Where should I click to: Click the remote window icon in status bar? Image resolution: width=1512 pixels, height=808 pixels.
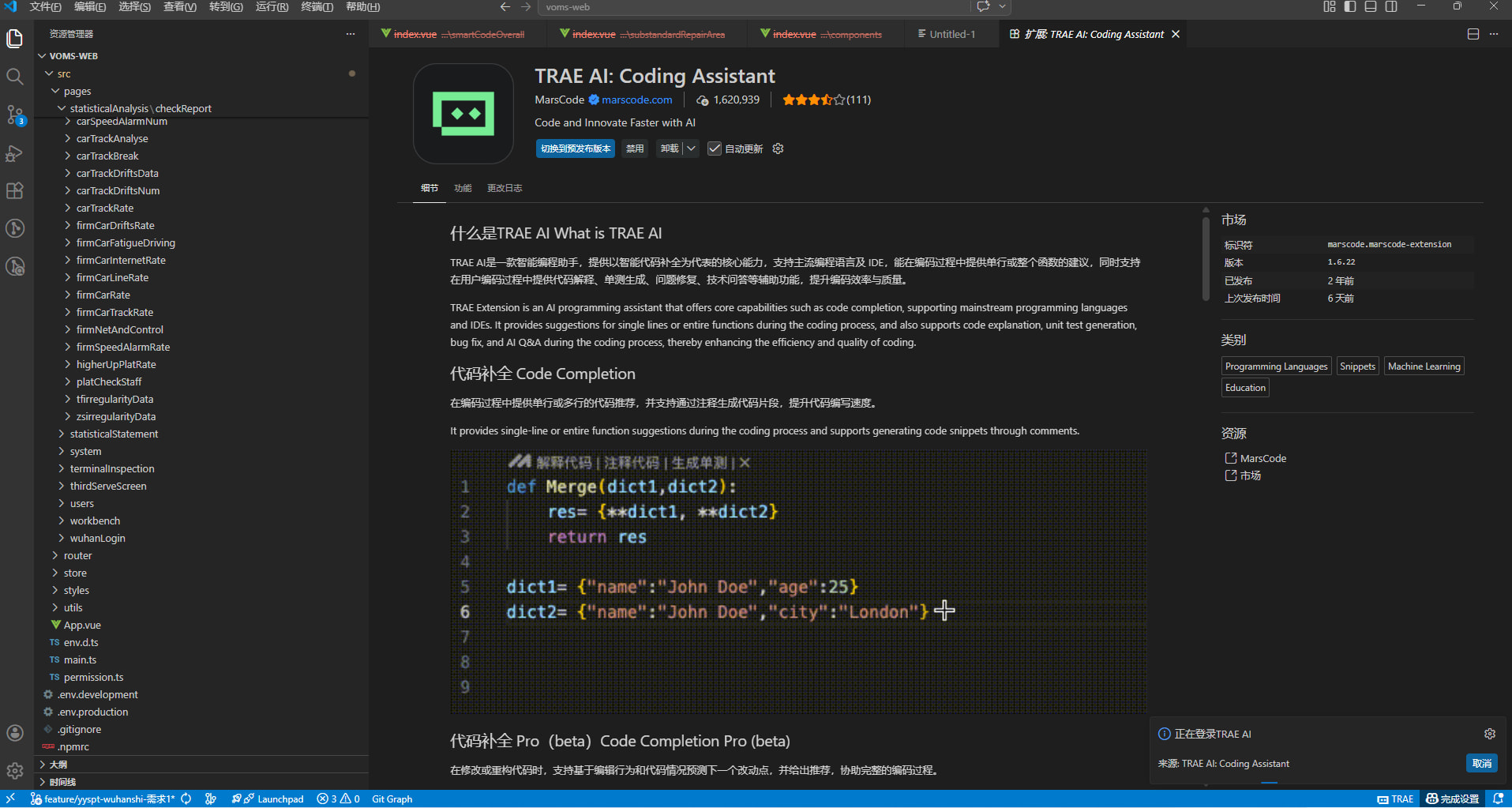[11, 799]
